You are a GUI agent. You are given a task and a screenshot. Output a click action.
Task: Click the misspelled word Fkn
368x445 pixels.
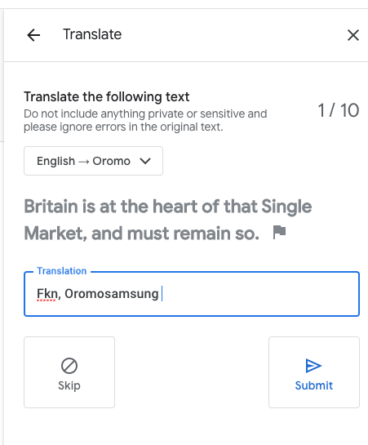click(x=47, y=294)
